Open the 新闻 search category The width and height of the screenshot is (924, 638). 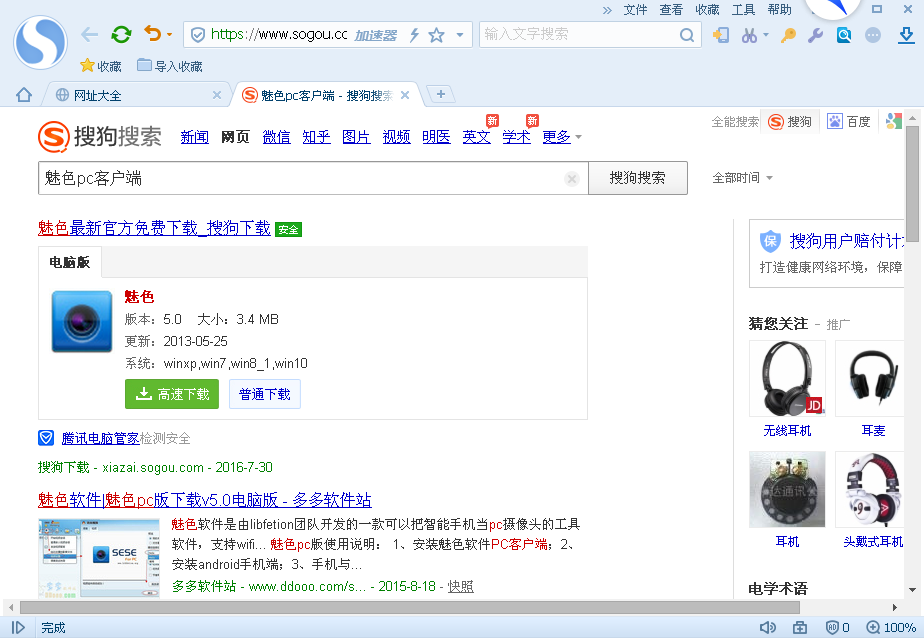click(x=194, y=137)
